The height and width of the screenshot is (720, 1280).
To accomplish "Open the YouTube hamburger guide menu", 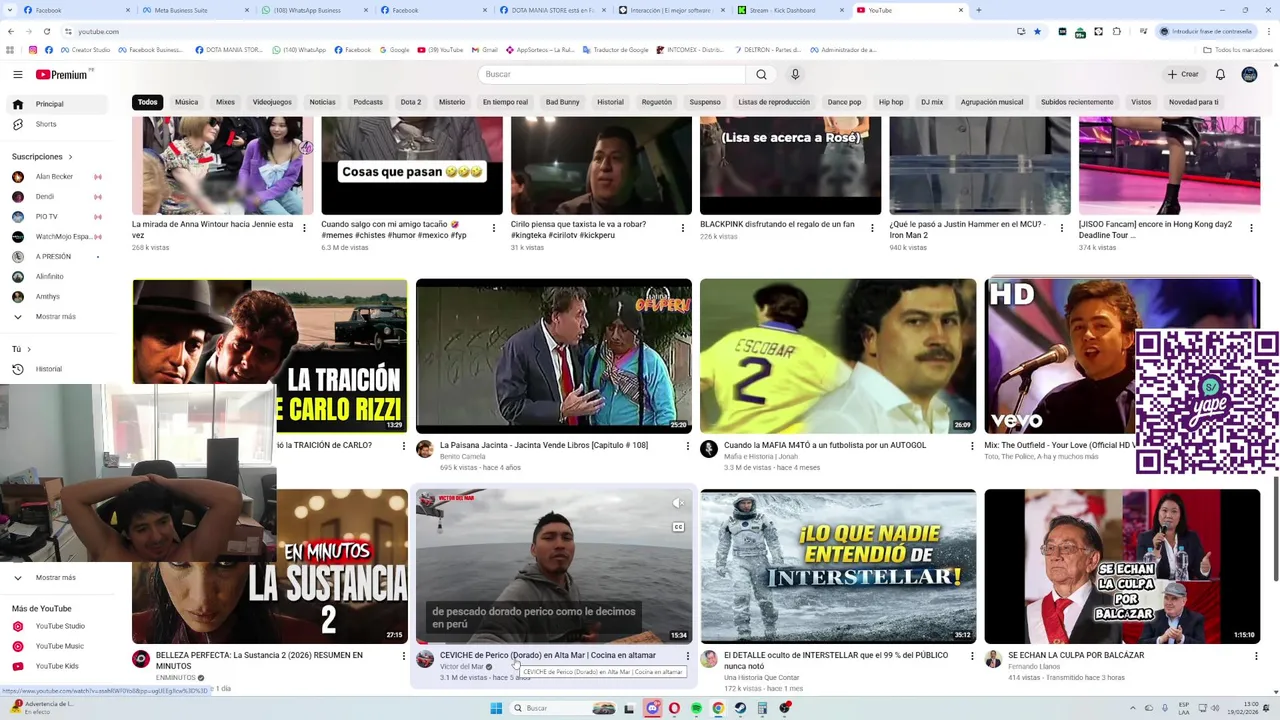I will (17, 74).
